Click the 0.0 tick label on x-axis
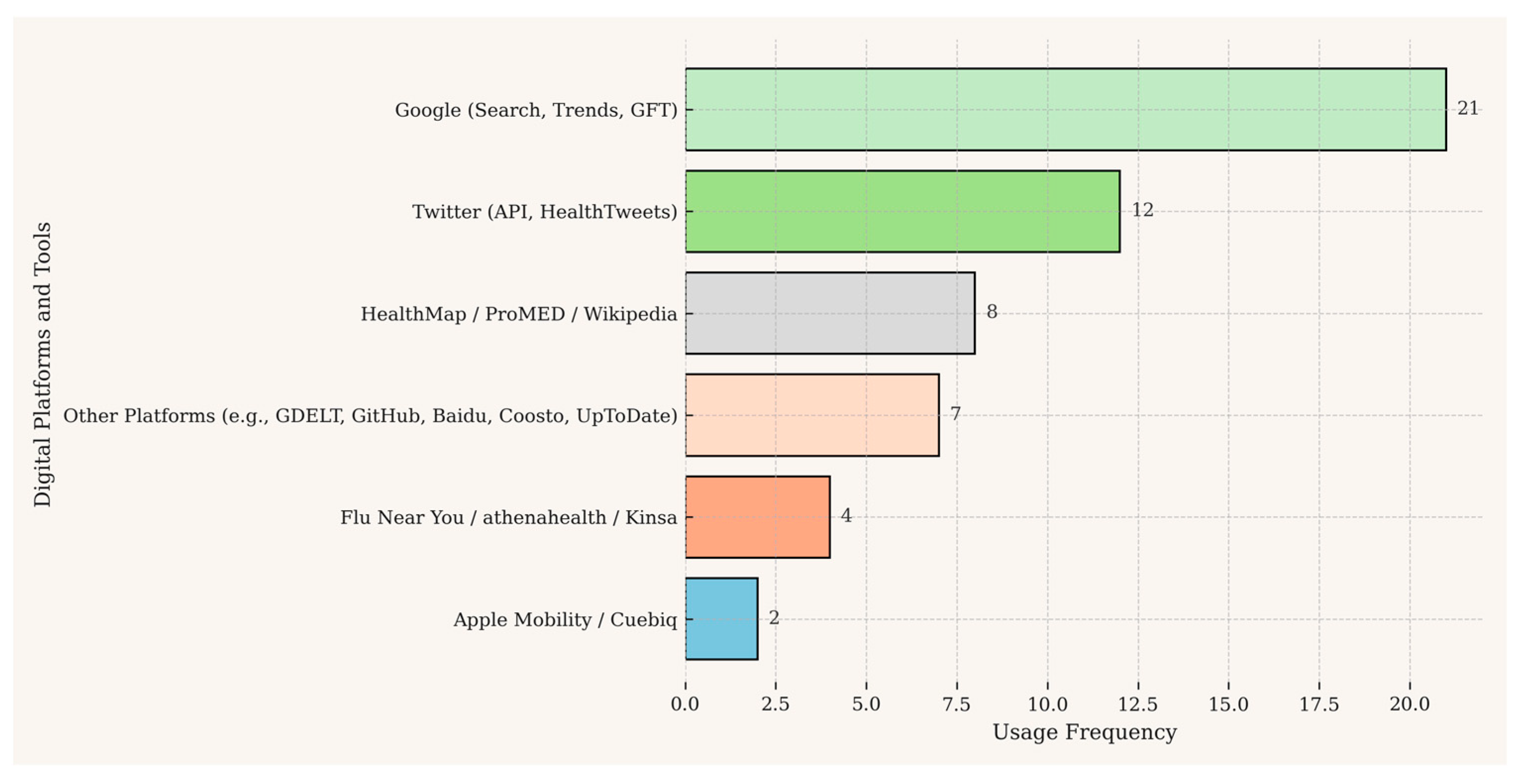Viewport: 1521px width, 784px height. point(685,704)
